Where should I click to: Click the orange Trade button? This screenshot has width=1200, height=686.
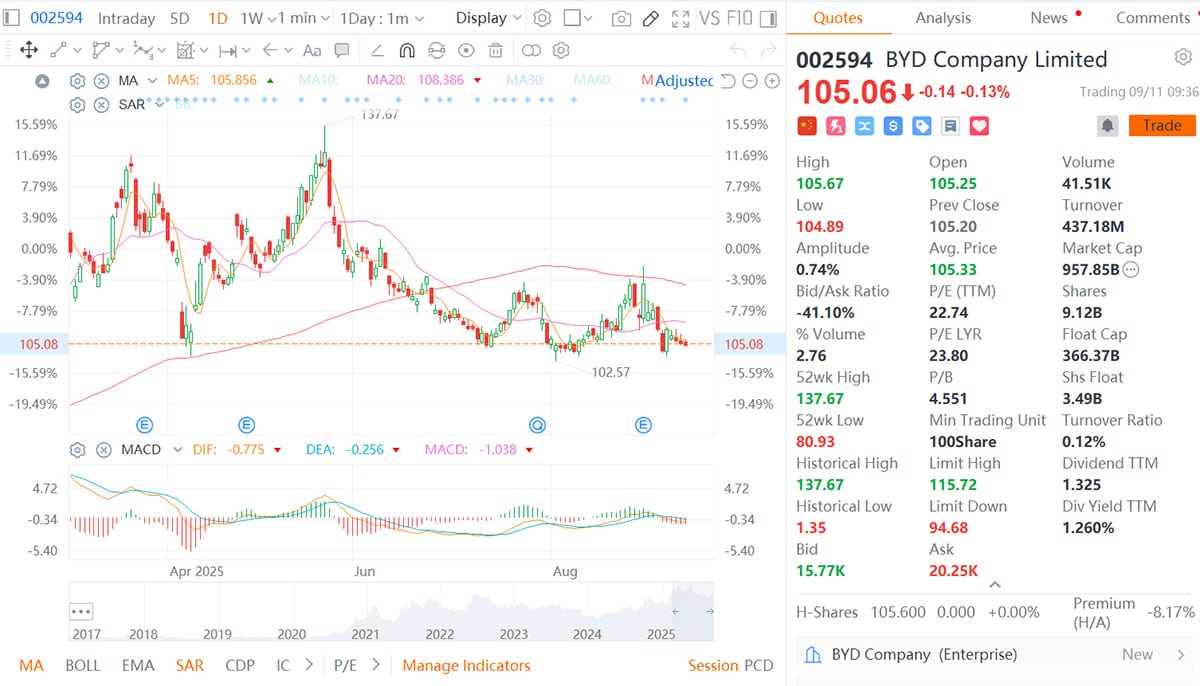coord(1162,125)
